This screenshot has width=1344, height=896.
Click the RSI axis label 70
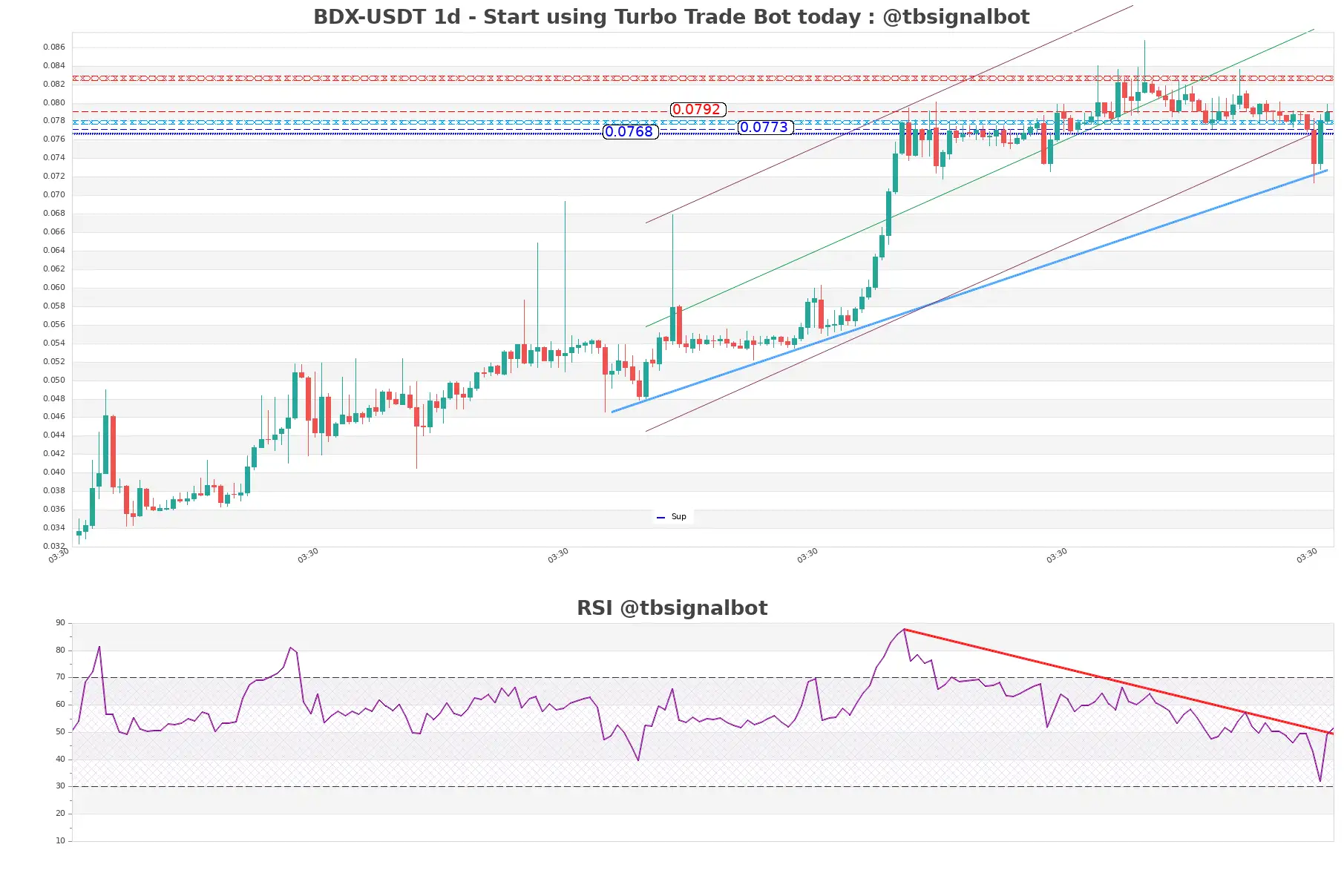pos(60,677)
